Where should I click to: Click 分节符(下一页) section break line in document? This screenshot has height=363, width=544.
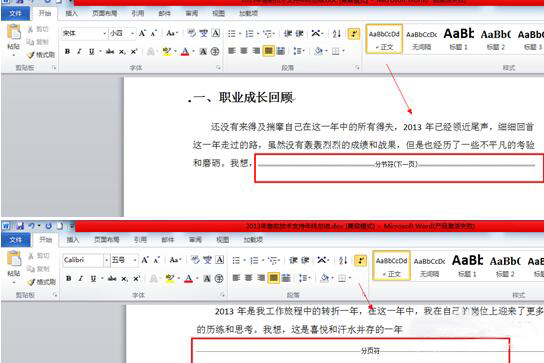pos(397,164)
